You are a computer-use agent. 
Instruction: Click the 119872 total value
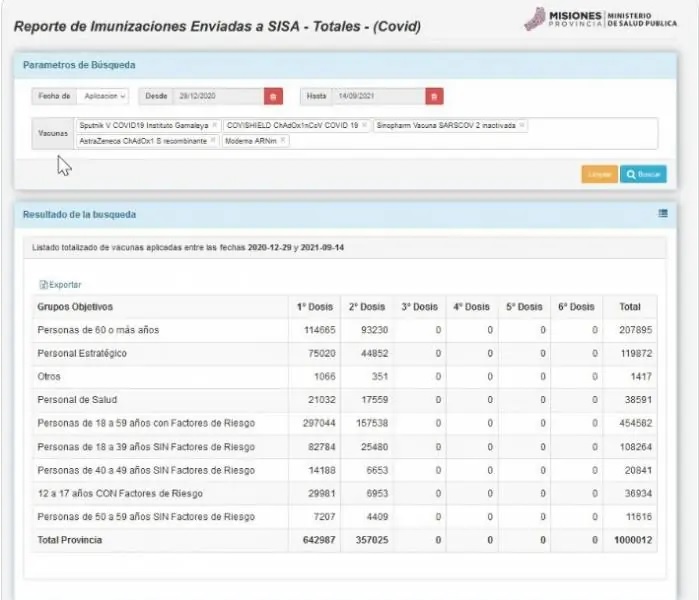(637, 353)
